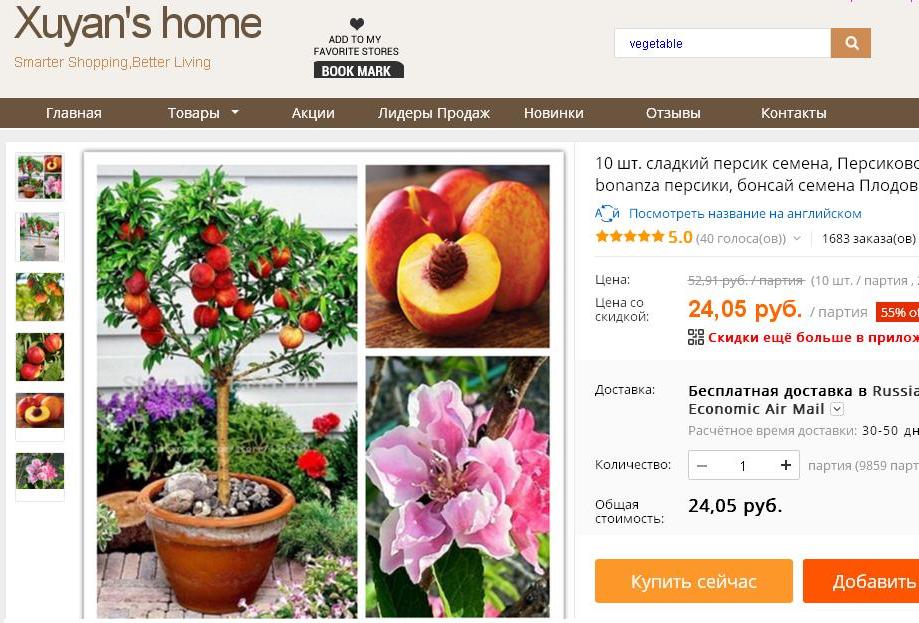
Task: Select the pink blossom thumbnail
Action: click(x=40, y=471)
